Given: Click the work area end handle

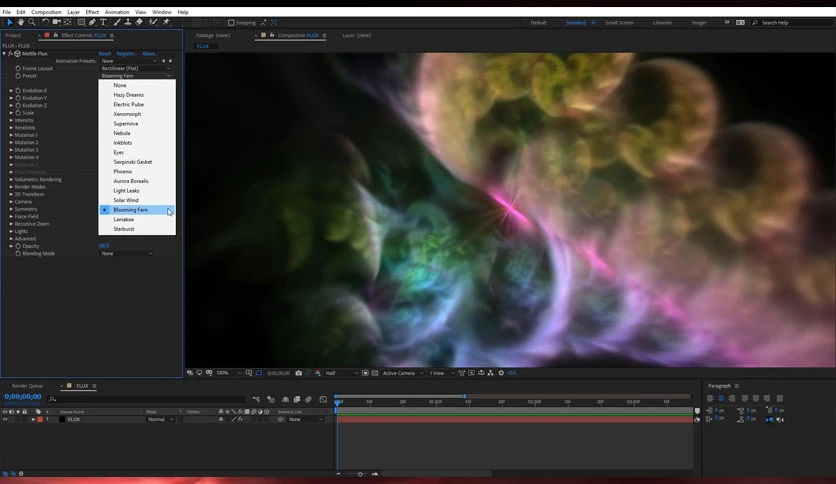Looking at the screenshot, I should click(465, 397).
